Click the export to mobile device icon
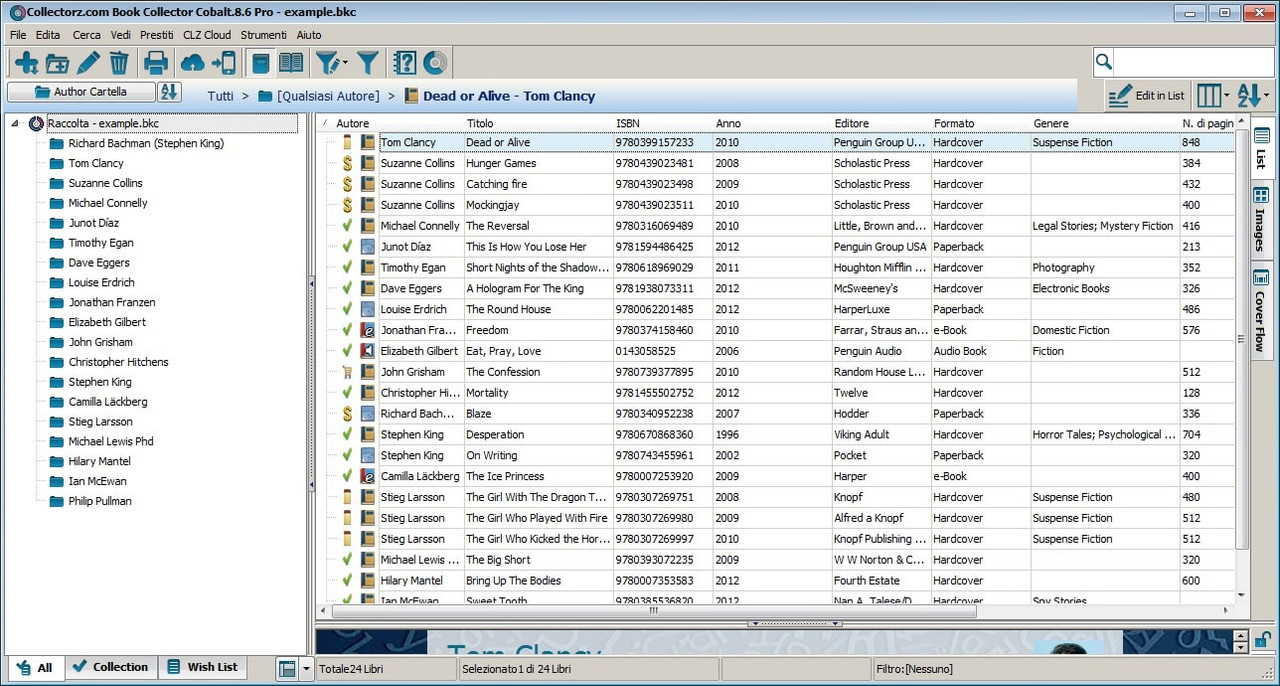The height and width of the screenshot is (686, 1280). (223, 63)
